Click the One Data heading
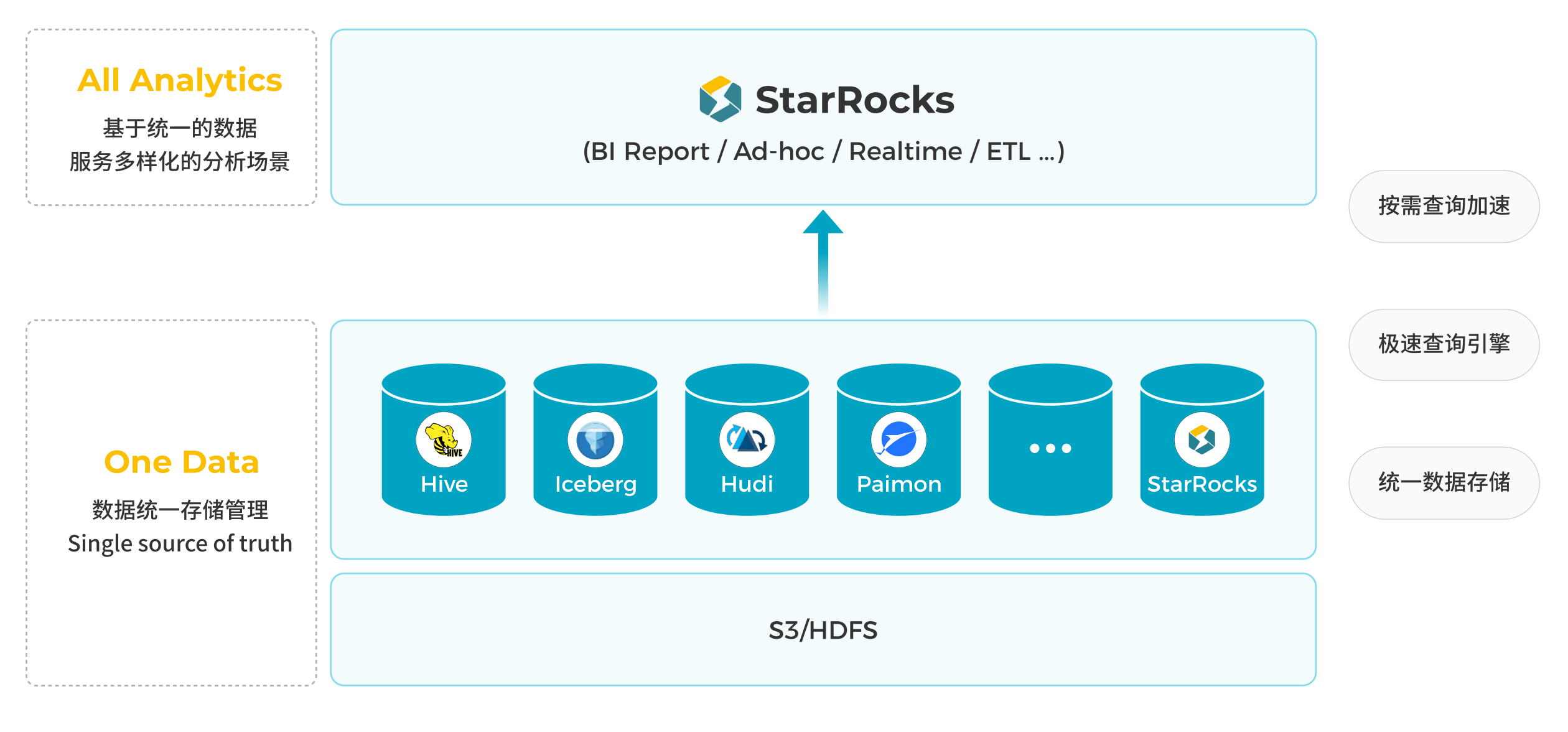 pyautogui.click(x=181, y=462)
